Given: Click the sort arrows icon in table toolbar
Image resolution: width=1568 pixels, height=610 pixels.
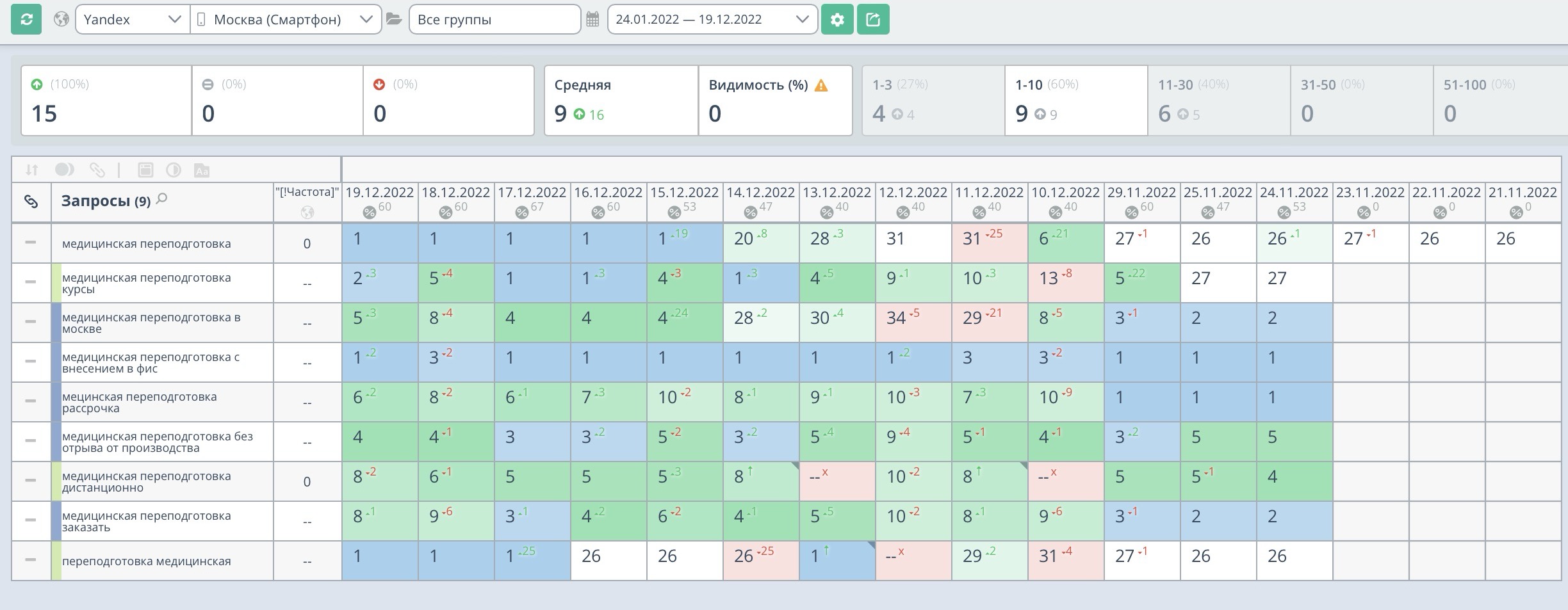Looking at the screenshot, I should coord(31,170).
